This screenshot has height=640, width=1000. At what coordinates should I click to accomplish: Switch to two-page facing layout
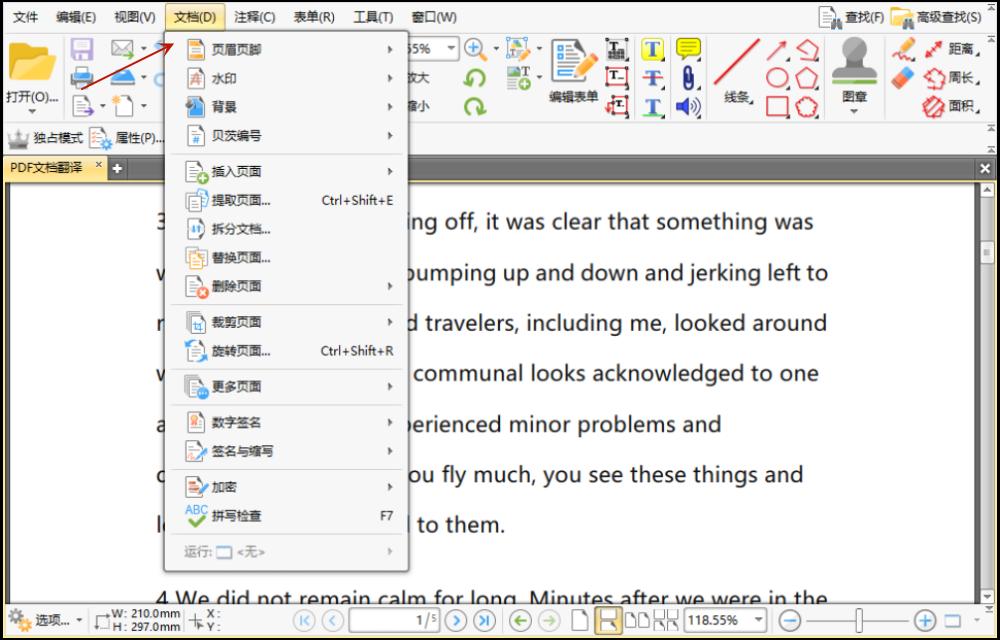[x=638, y=620]
